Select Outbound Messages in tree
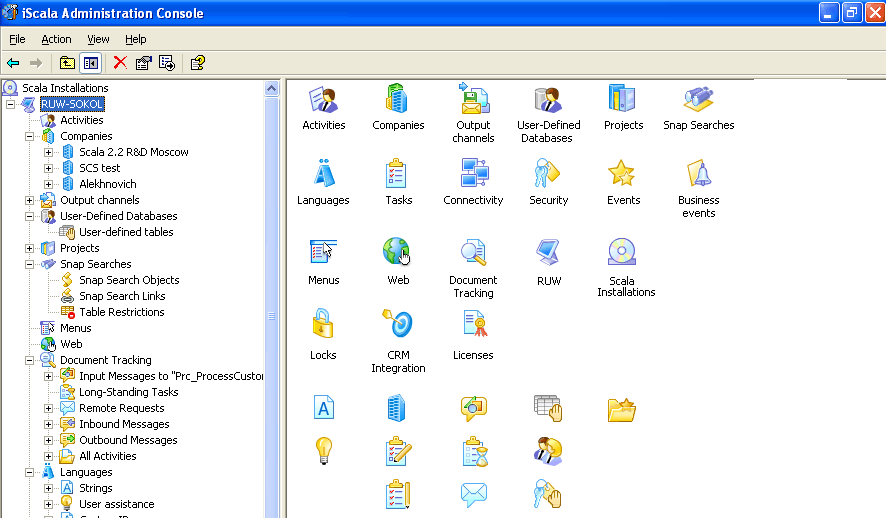The width and height of the screenshot is (886, 518). 128,440
